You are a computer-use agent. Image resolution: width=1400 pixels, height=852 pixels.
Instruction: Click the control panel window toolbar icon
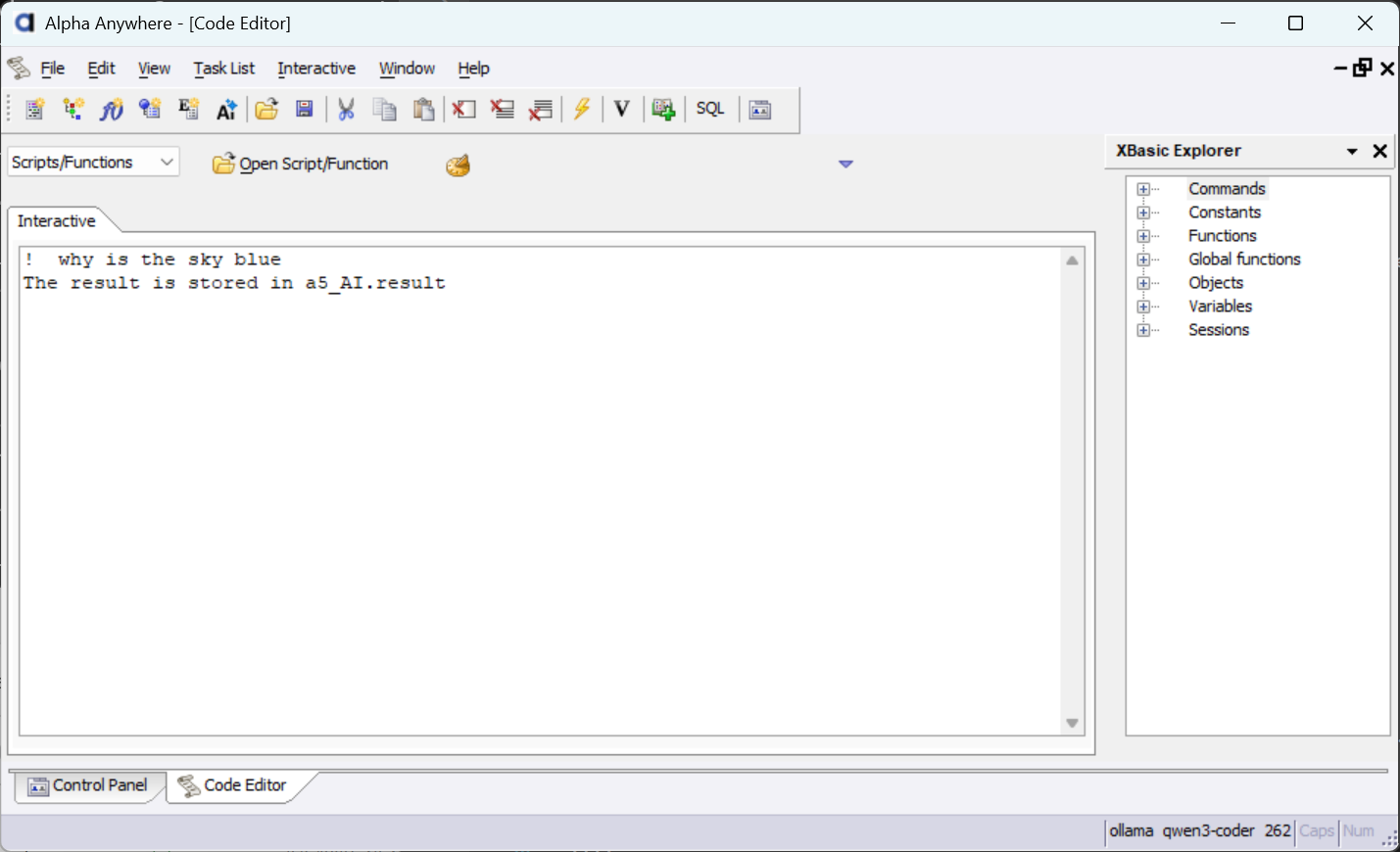pos(760,110)
